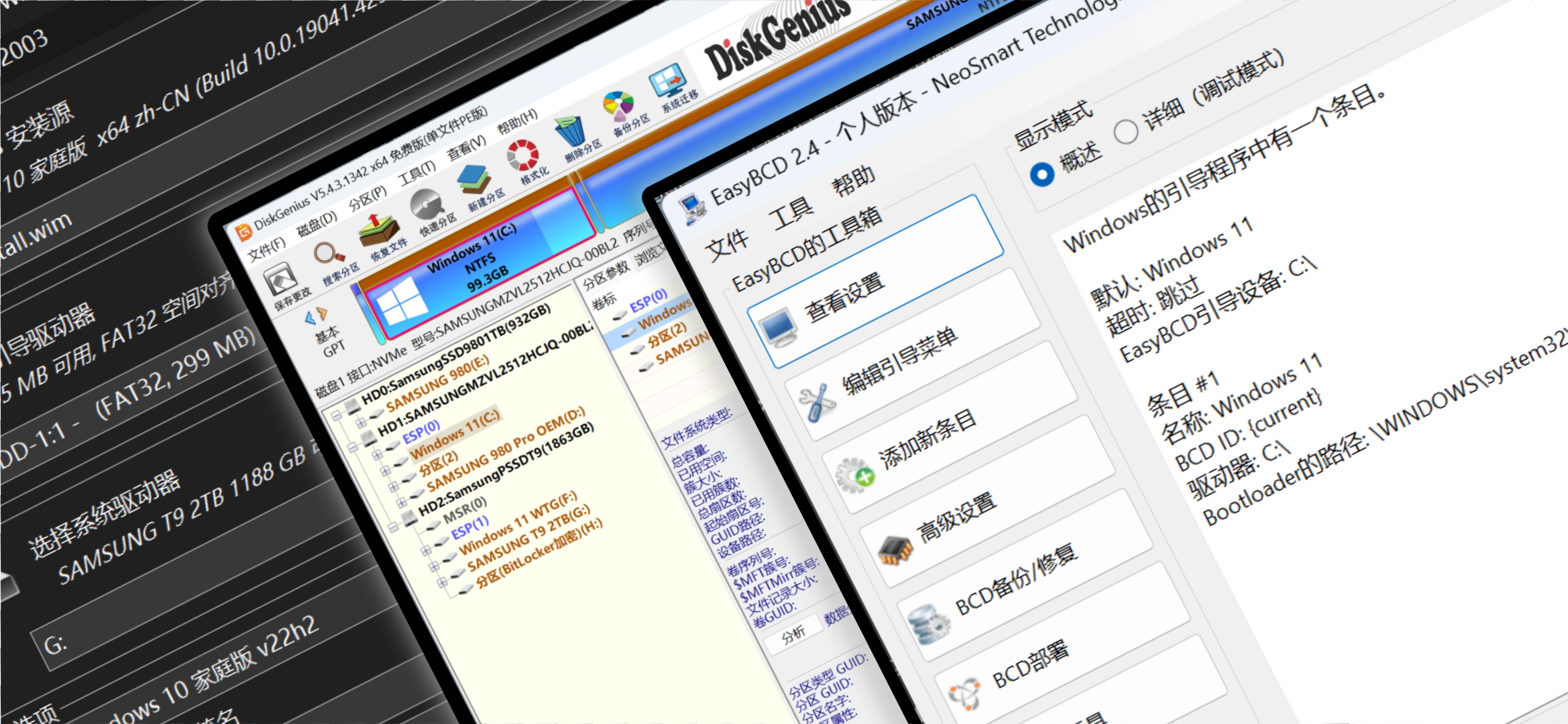Open the 分区(P) menu in DiskGenius
The image size is (1568, 724).
pos(368,197)
